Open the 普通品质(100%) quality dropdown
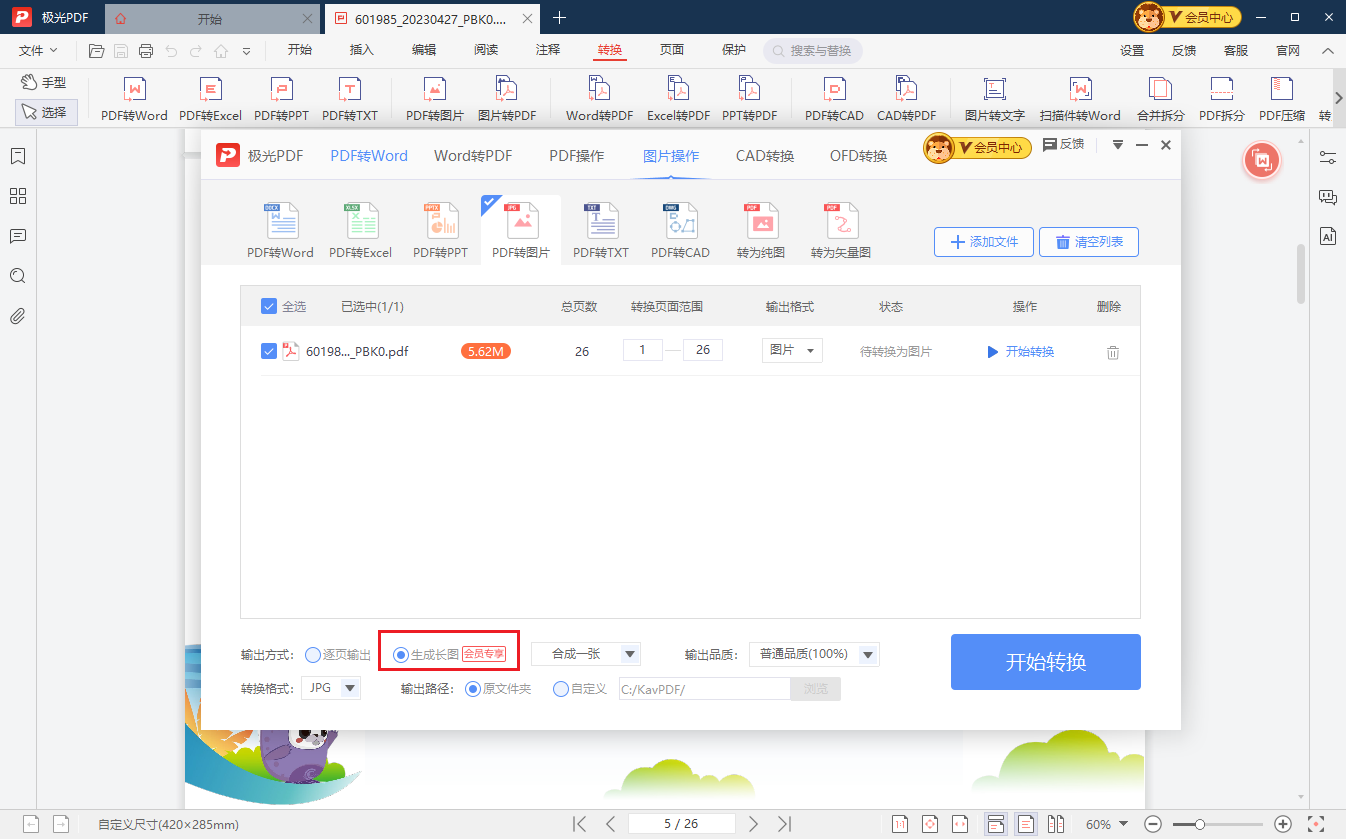Image resolution: width=1346 pixels, height=839 pixels. tap(814, 654)
